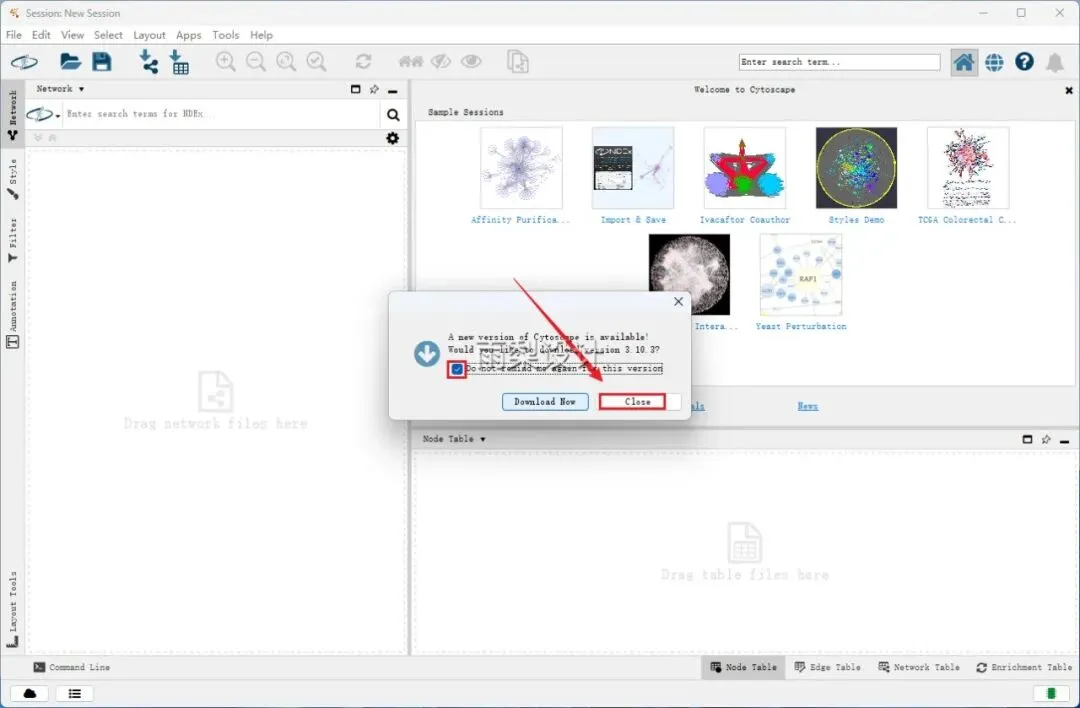Open the Select menu

[108, 34]
